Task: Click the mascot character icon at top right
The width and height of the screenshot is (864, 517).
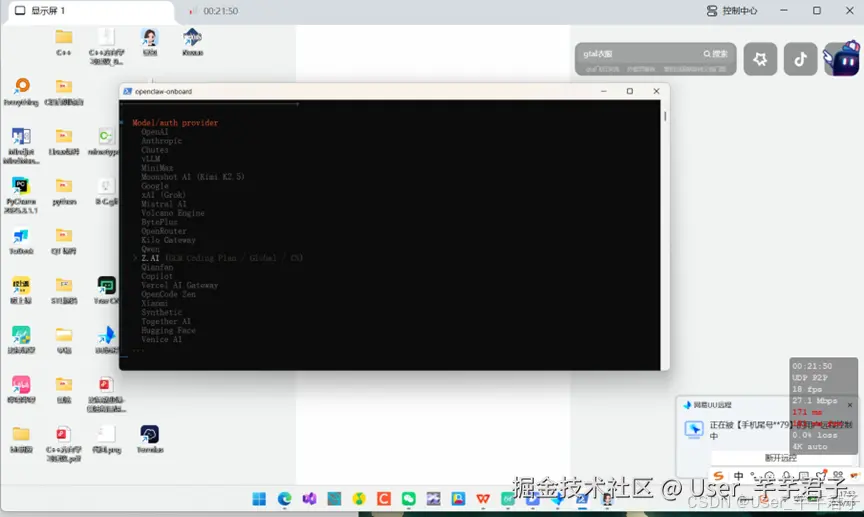Action: (x=841, y=58)
